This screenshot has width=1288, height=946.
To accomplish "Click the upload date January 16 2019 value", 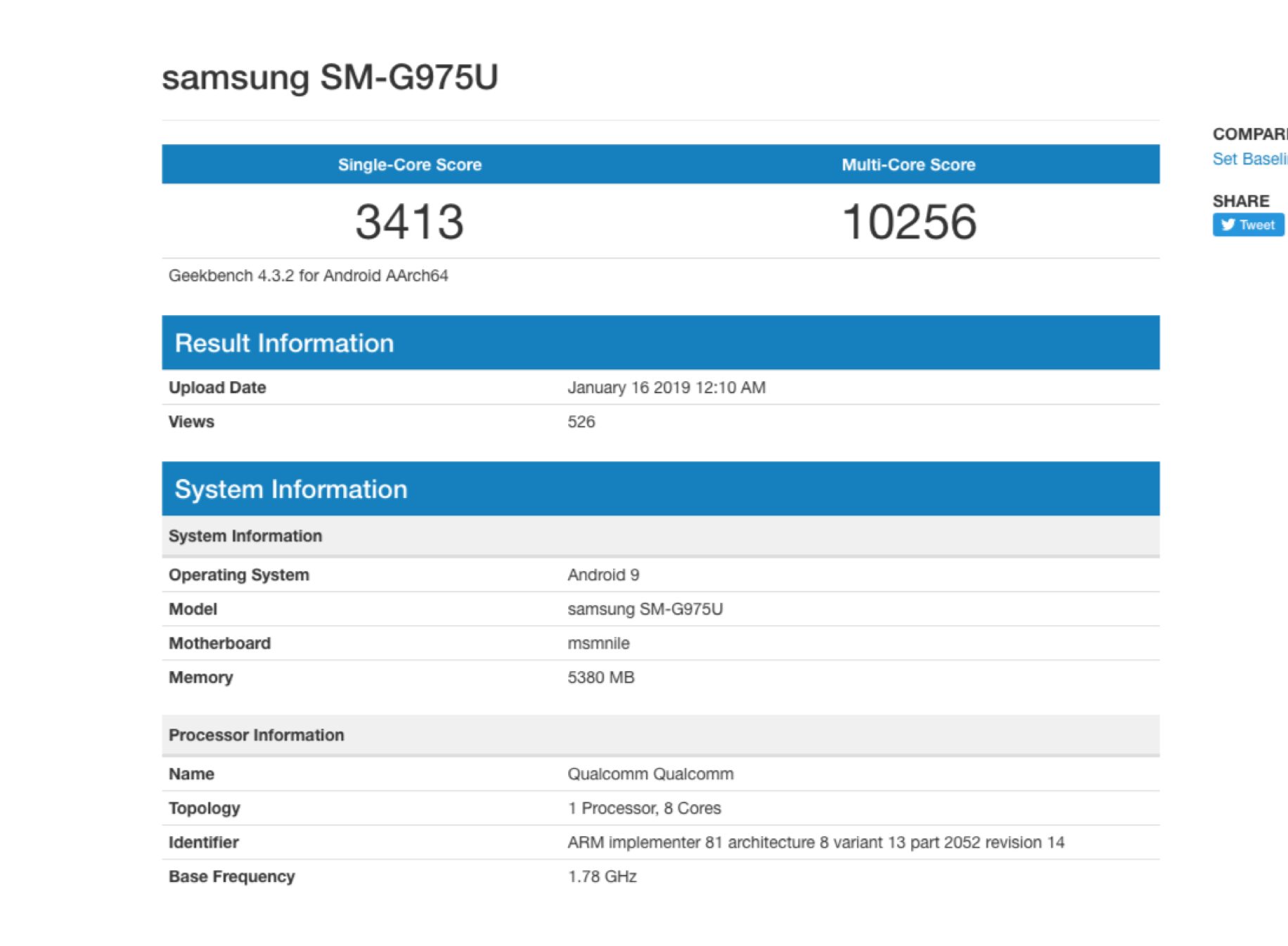I will tap(666, 388).
